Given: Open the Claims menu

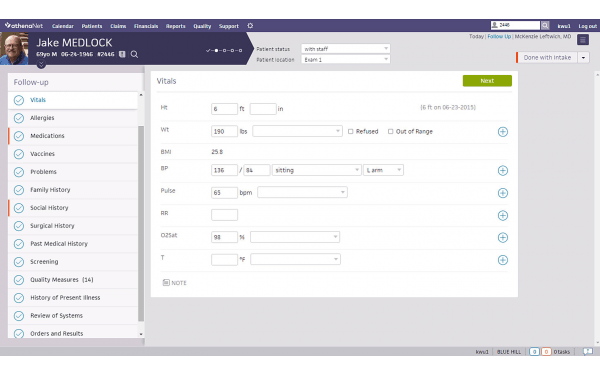Looking at the screenshot, I should (x=118, y=26).
